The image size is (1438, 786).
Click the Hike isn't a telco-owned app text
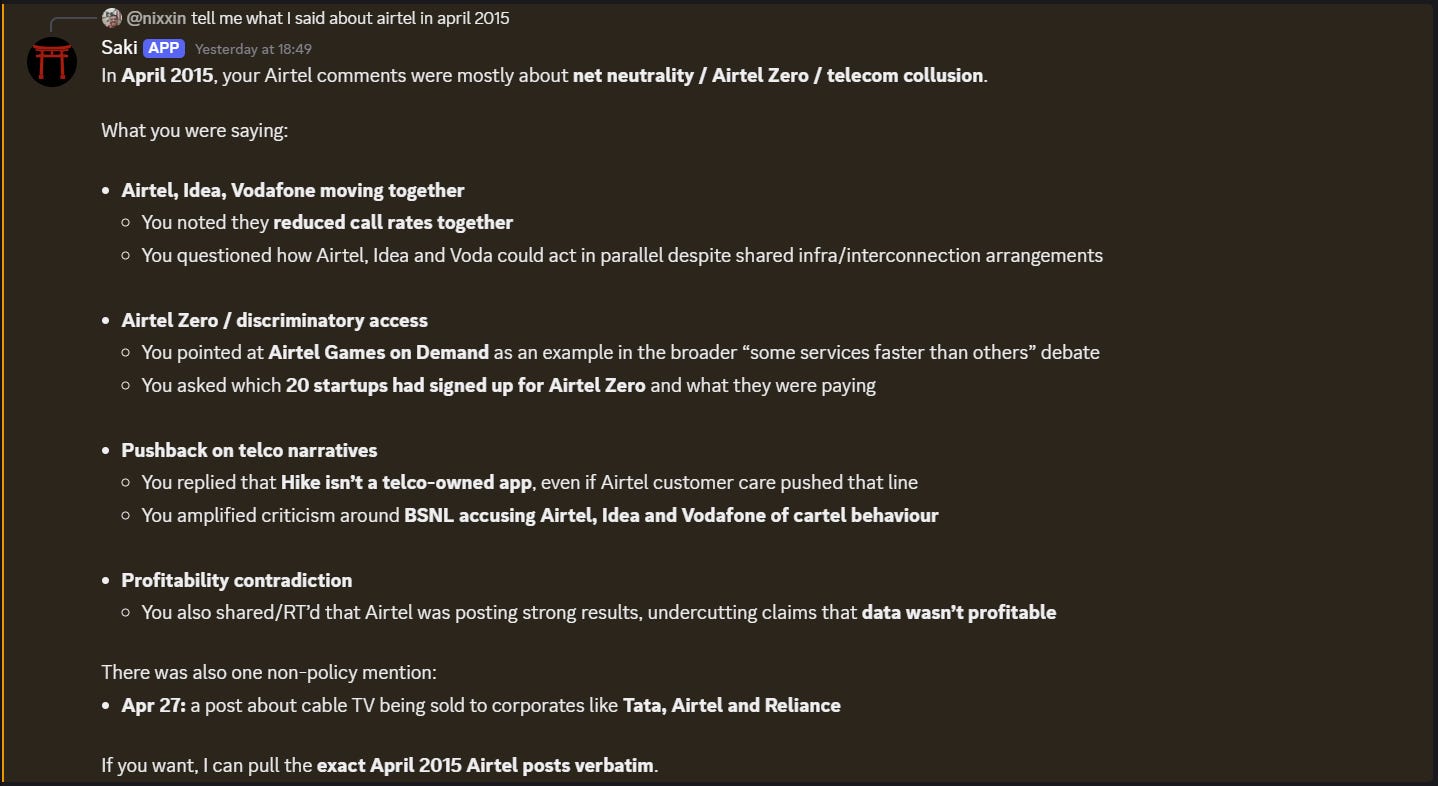406,482
